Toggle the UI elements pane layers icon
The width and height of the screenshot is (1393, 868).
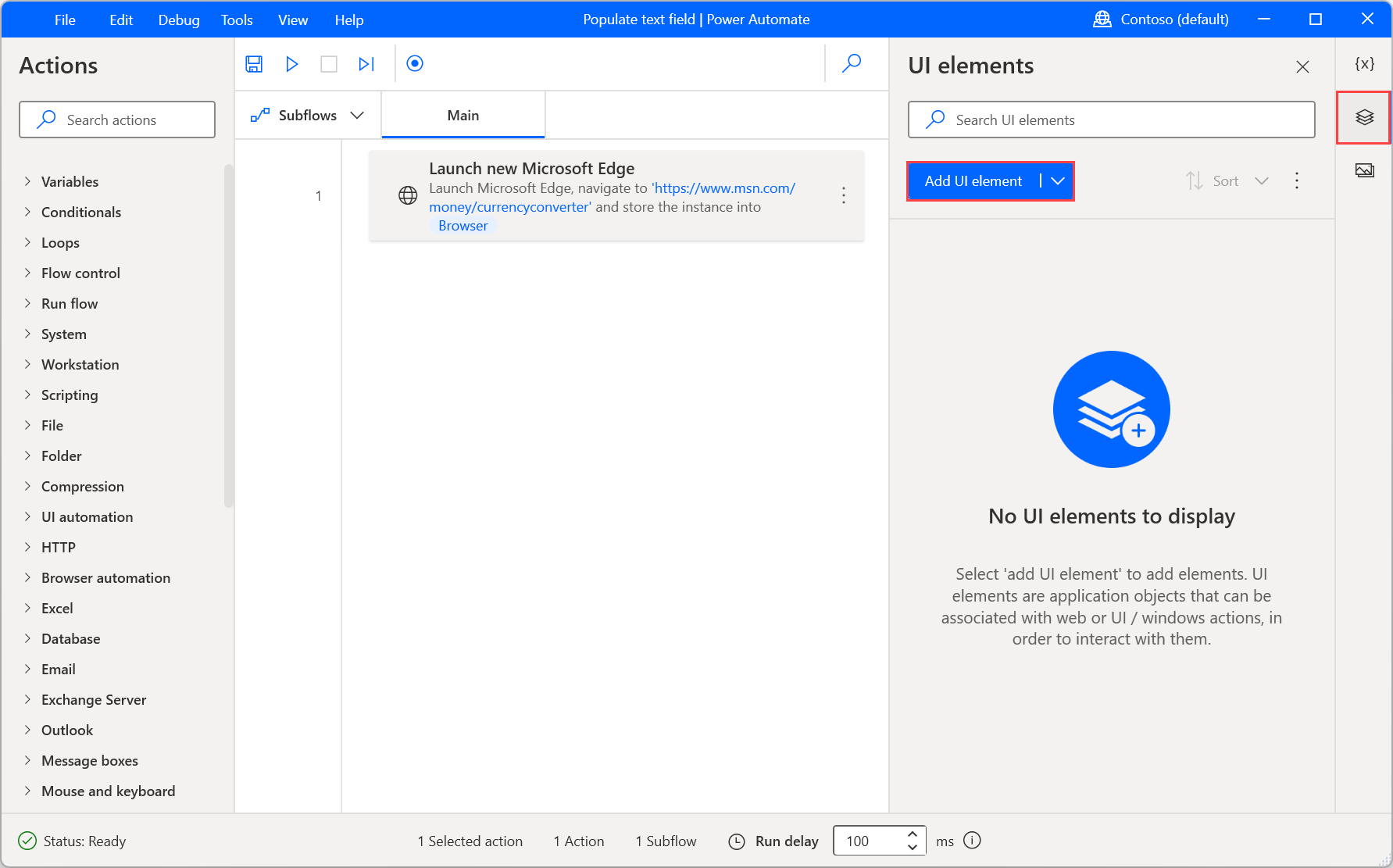coord(1364,117)
